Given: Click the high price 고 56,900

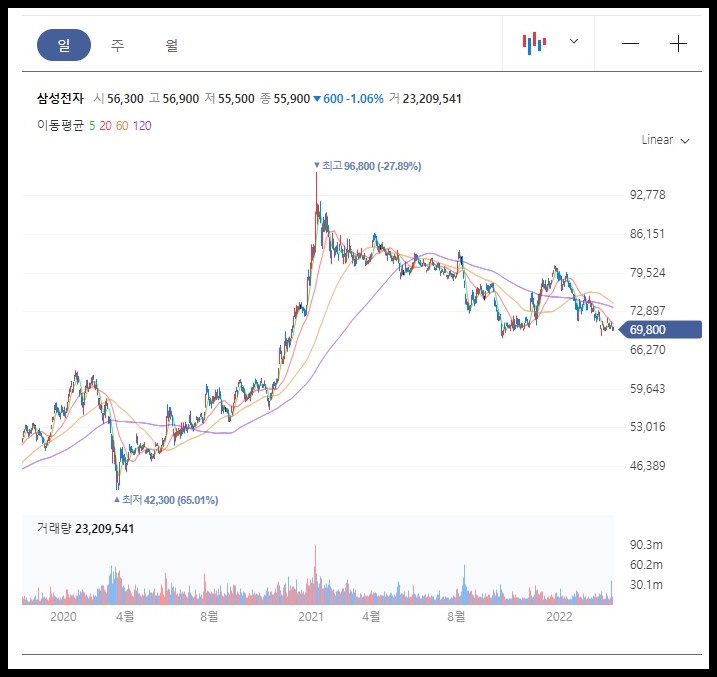Looking at the screenshot, I should point(174,98).
